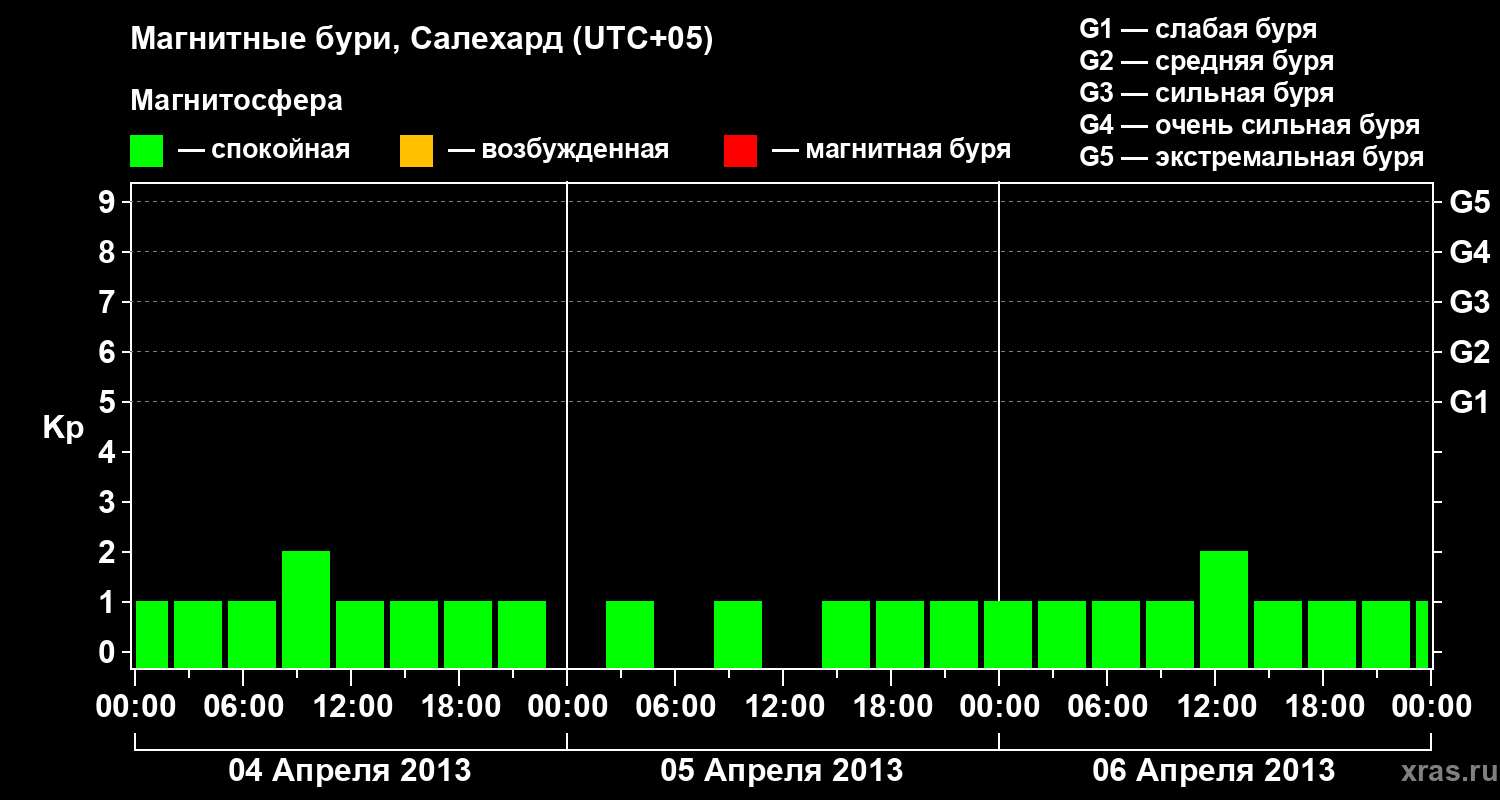Image resolution: width=1500 pixels, height=800 pixels.
Task: Click the final '00:00' label ending 06 Апреля
Action: coord(1430,707)
